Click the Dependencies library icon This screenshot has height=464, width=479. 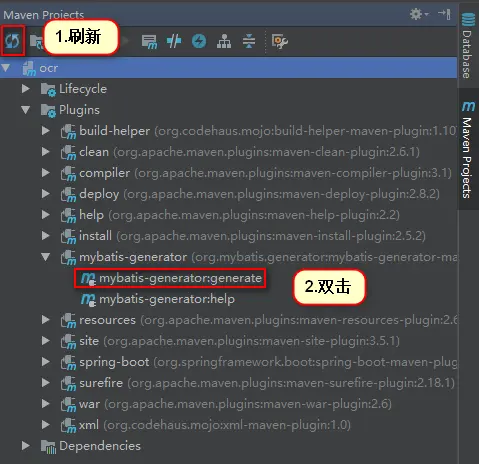(x=48, y=446)
